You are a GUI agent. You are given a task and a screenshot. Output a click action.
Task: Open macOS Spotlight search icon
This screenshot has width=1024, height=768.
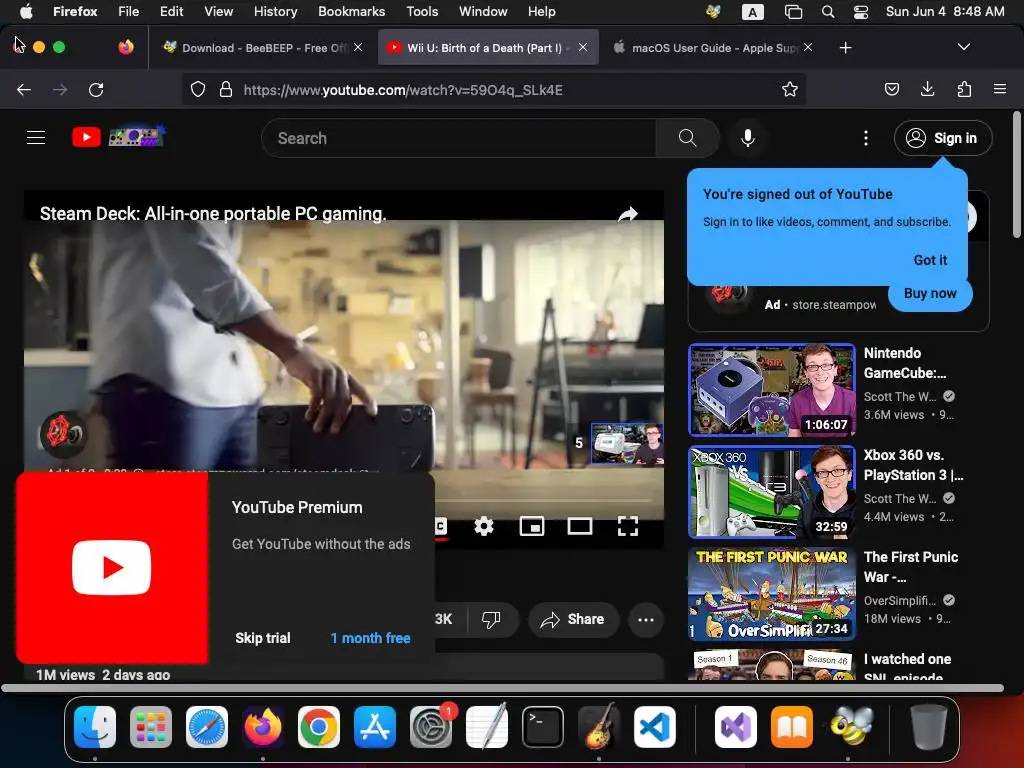point(827,12)
